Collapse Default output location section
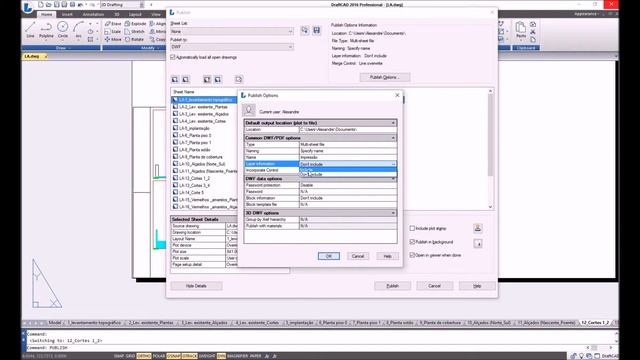Image resolution: width=640 pixels, height=360 pixels. 393,123
